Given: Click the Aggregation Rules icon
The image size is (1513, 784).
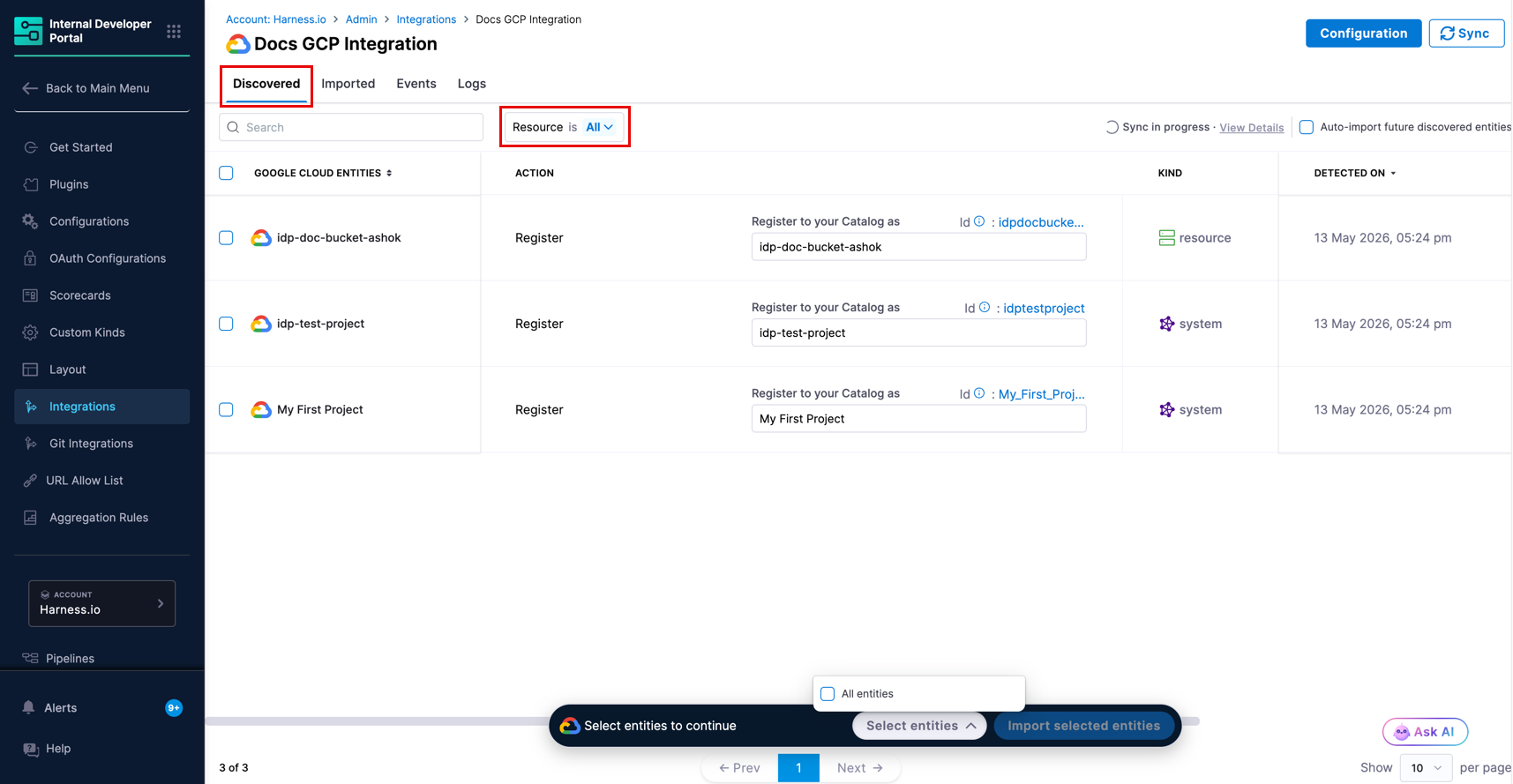Looking at the screenshot, I should (31, 518).
